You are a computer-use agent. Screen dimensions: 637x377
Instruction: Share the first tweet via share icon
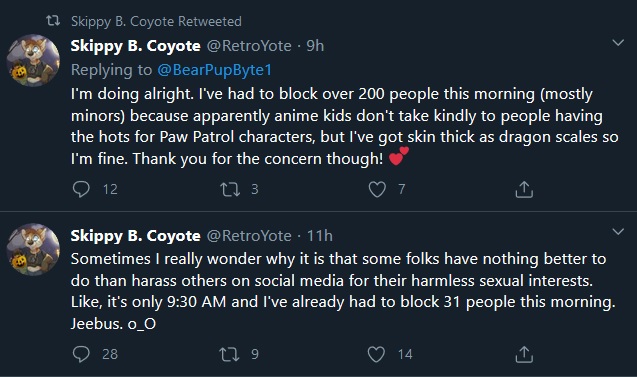(x=524, y=189)
